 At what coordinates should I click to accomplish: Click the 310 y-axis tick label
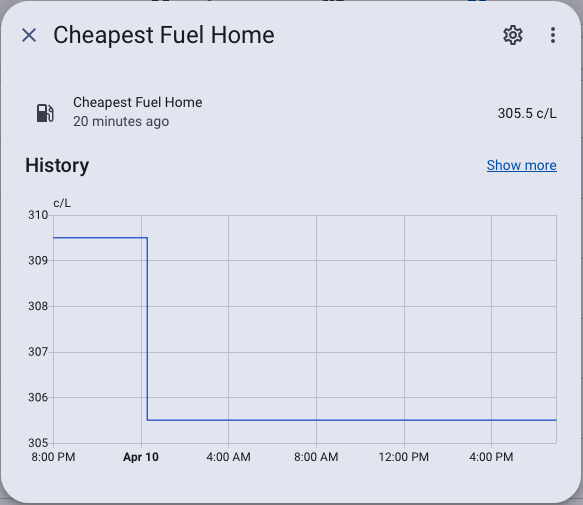[38, 215]
